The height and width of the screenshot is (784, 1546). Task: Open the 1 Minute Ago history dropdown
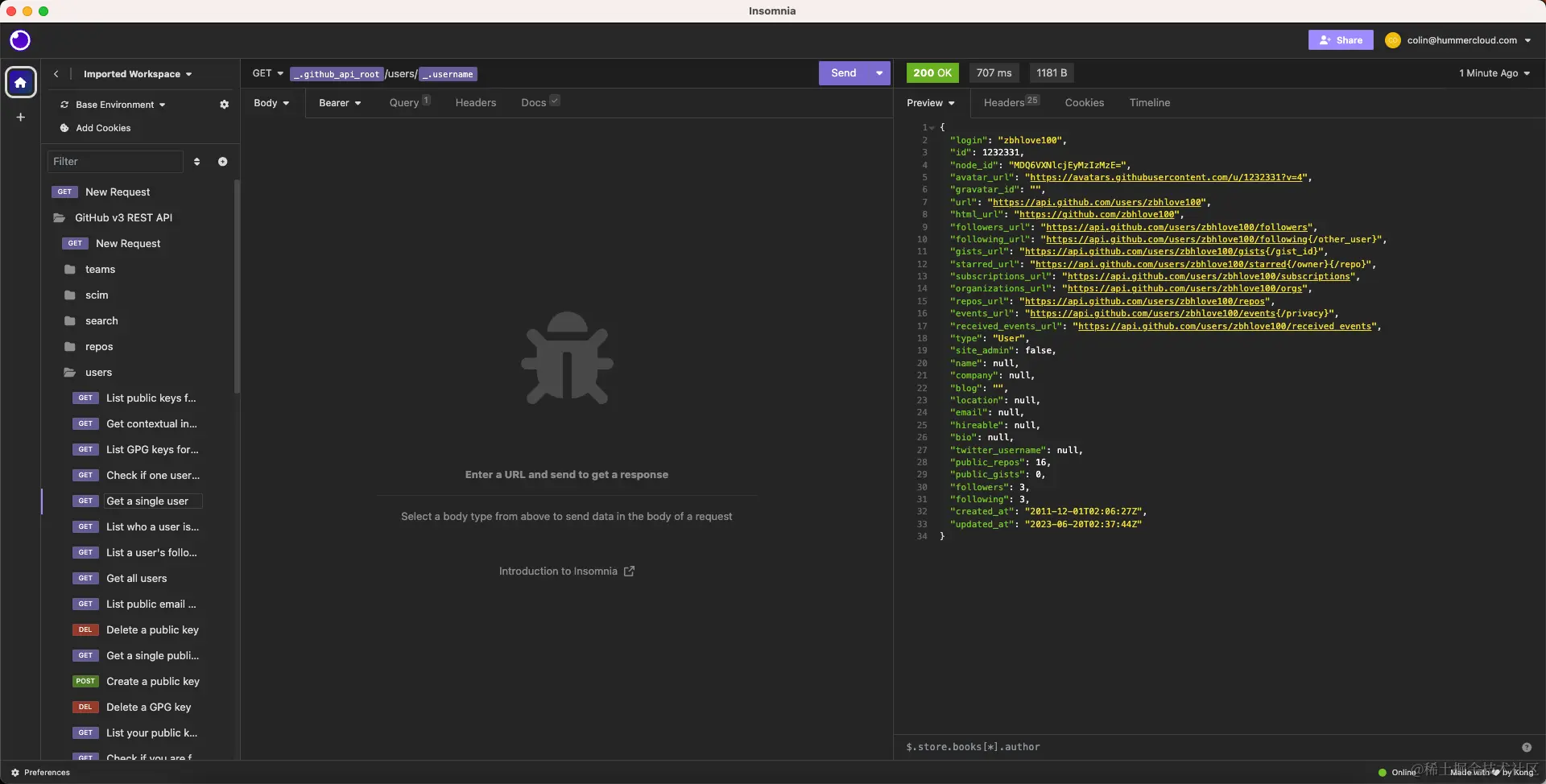coord(1494,73)
